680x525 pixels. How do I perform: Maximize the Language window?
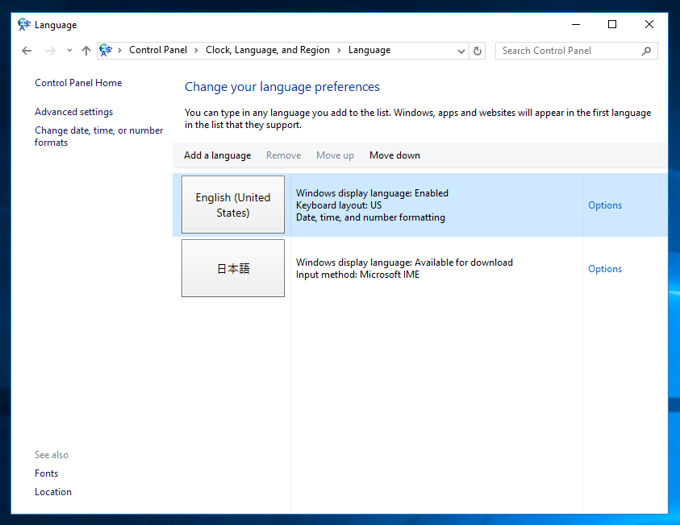pos(612,24)
